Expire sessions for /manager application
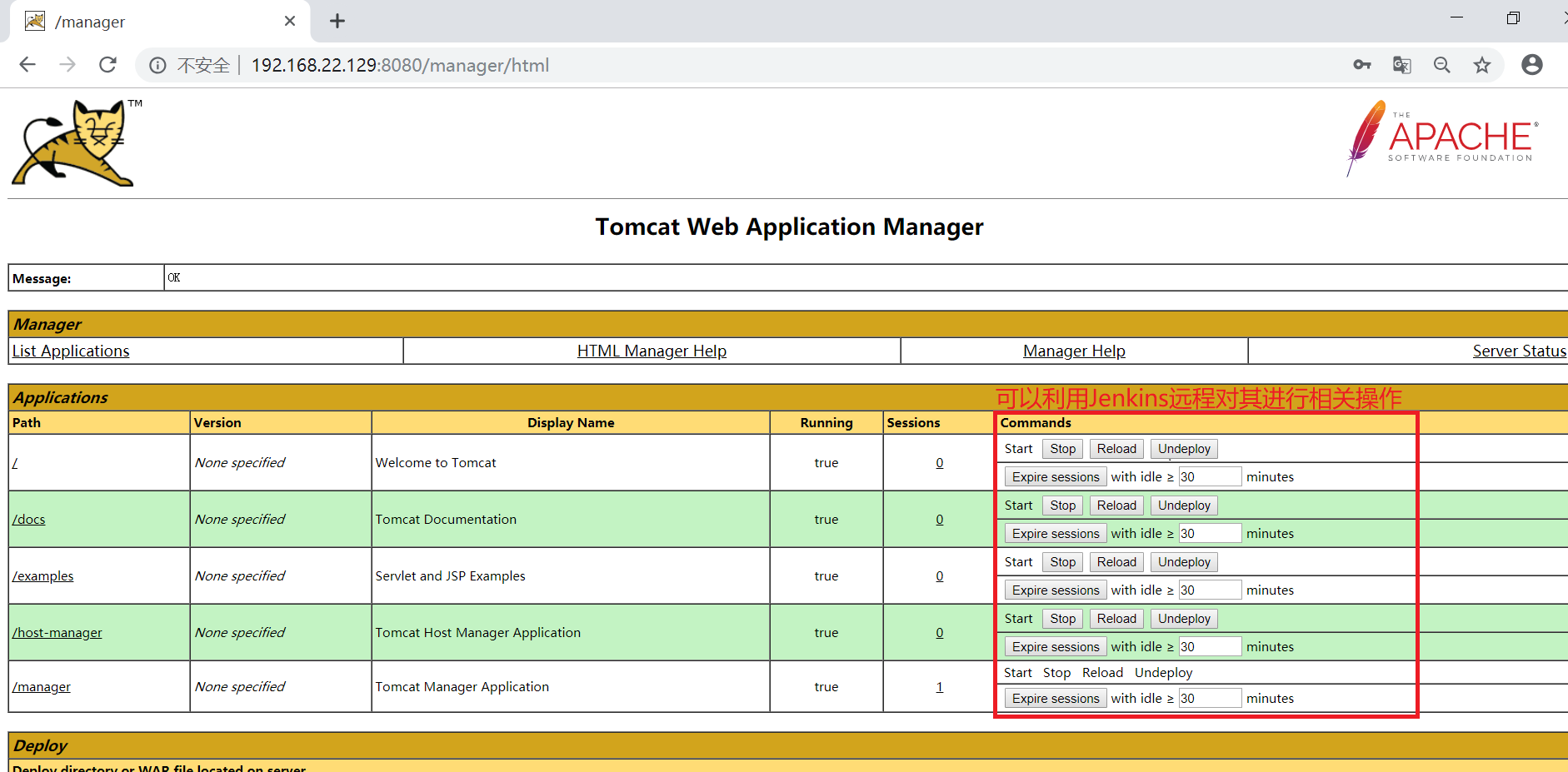The image size is (1568, 772). (1056, 699)
